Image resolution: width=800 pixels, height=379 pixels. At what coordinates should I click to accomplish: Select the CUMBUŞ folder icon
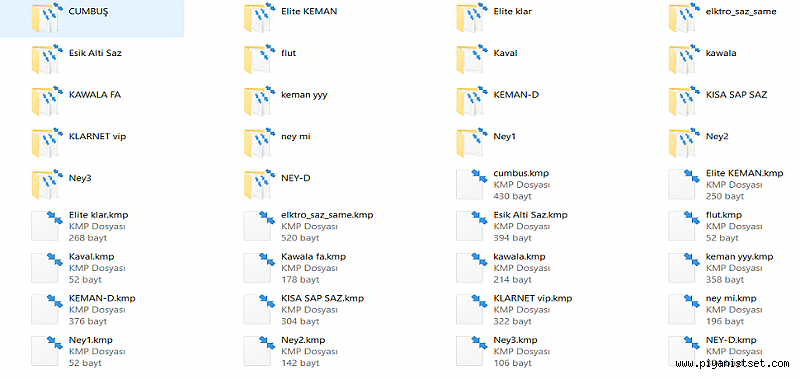pos(47,18)
